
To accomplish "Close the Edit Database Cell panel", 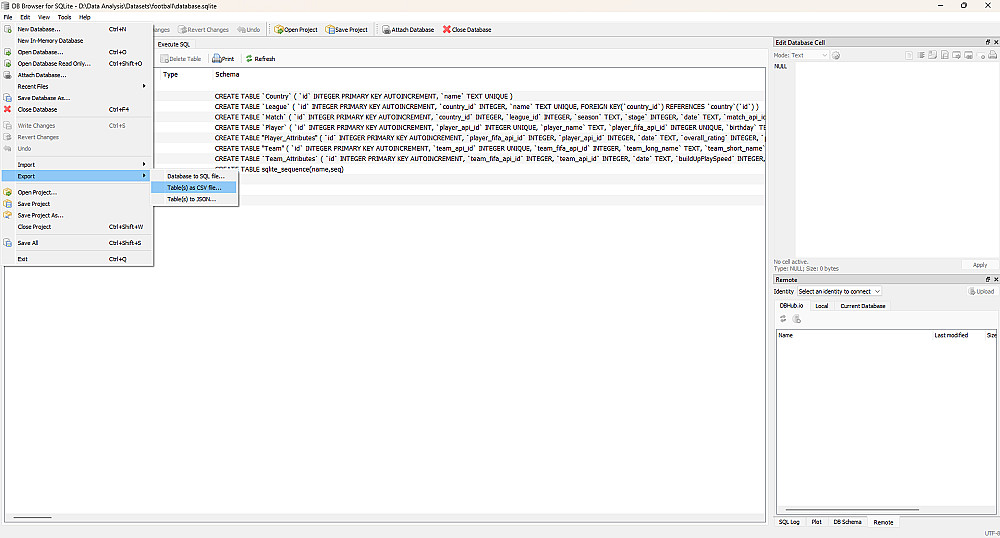I will 996,42.
